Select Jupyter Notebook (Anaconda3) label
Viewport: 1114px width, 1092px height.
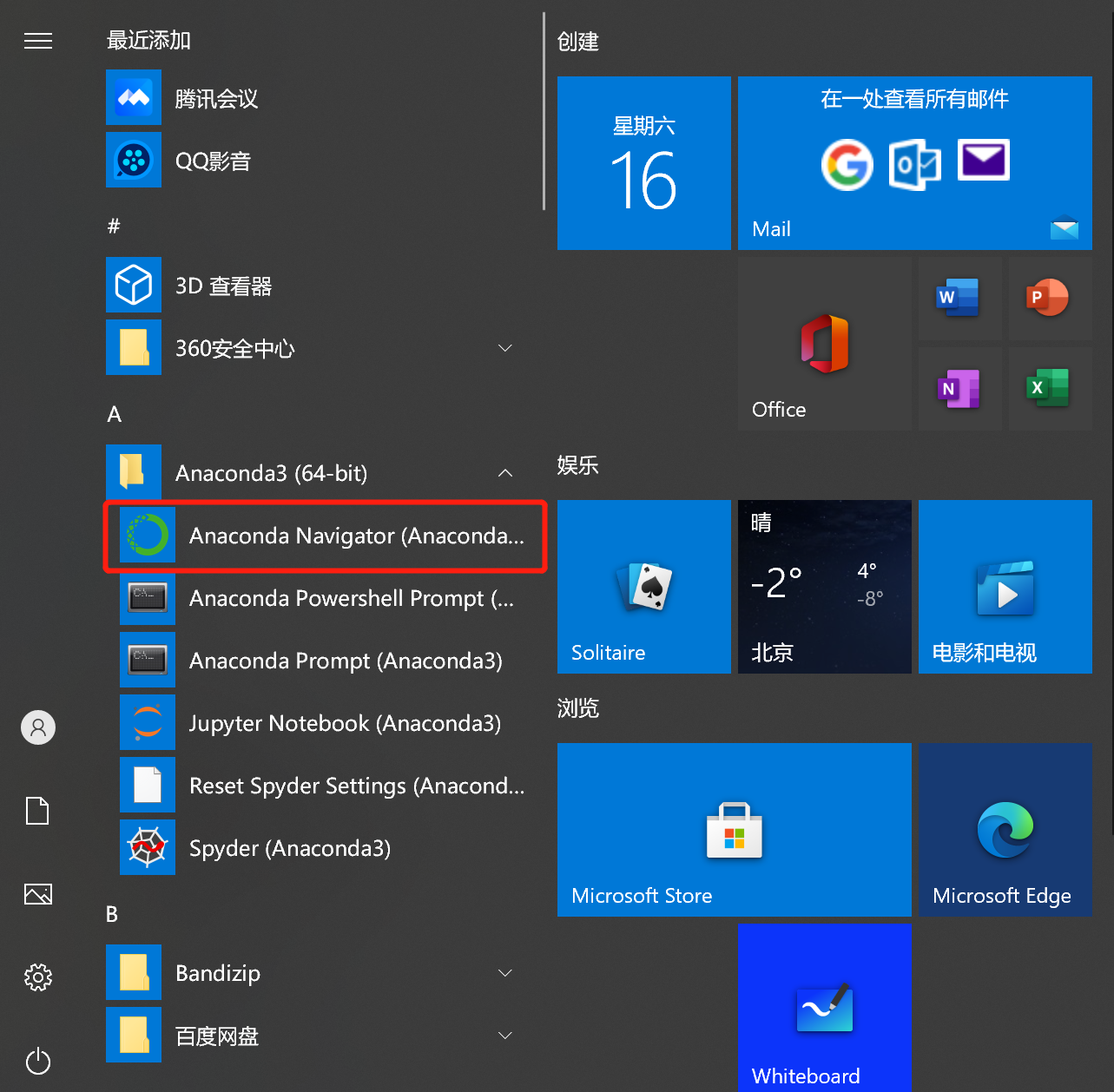(345, 724)
